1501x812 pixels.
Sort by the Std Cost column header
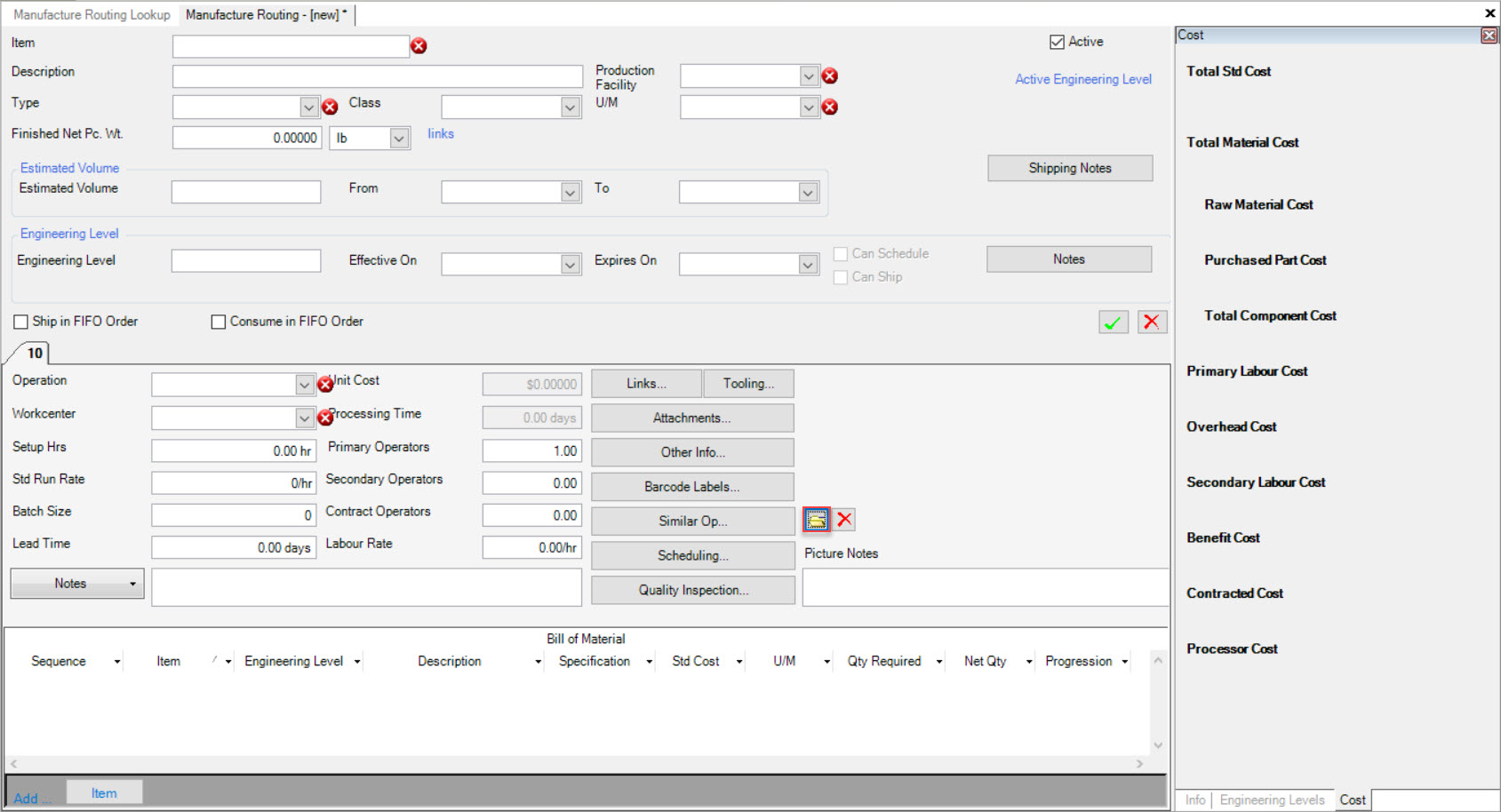[x=696, y=662]
